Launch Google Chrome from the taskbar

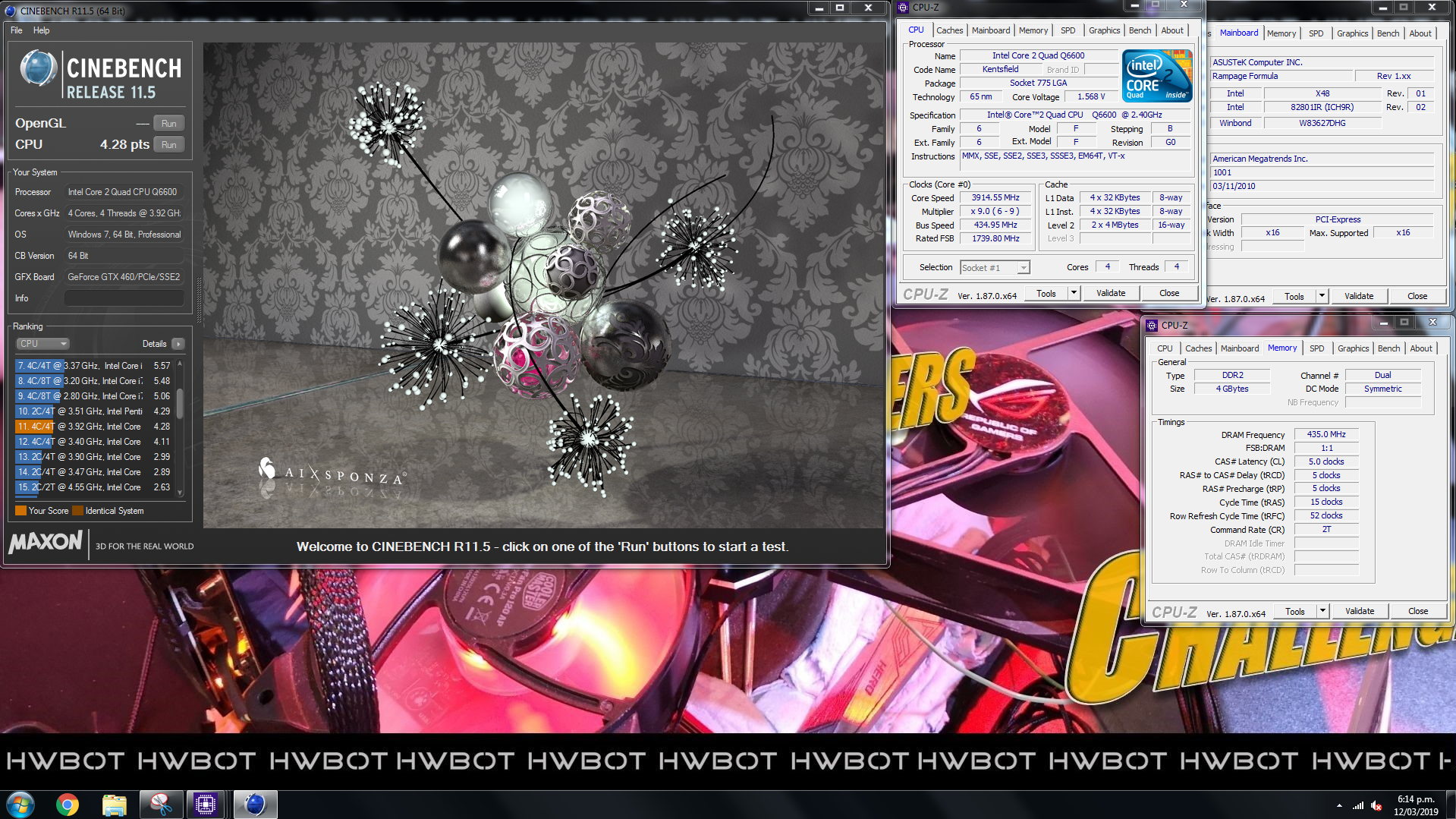(68, 804)
